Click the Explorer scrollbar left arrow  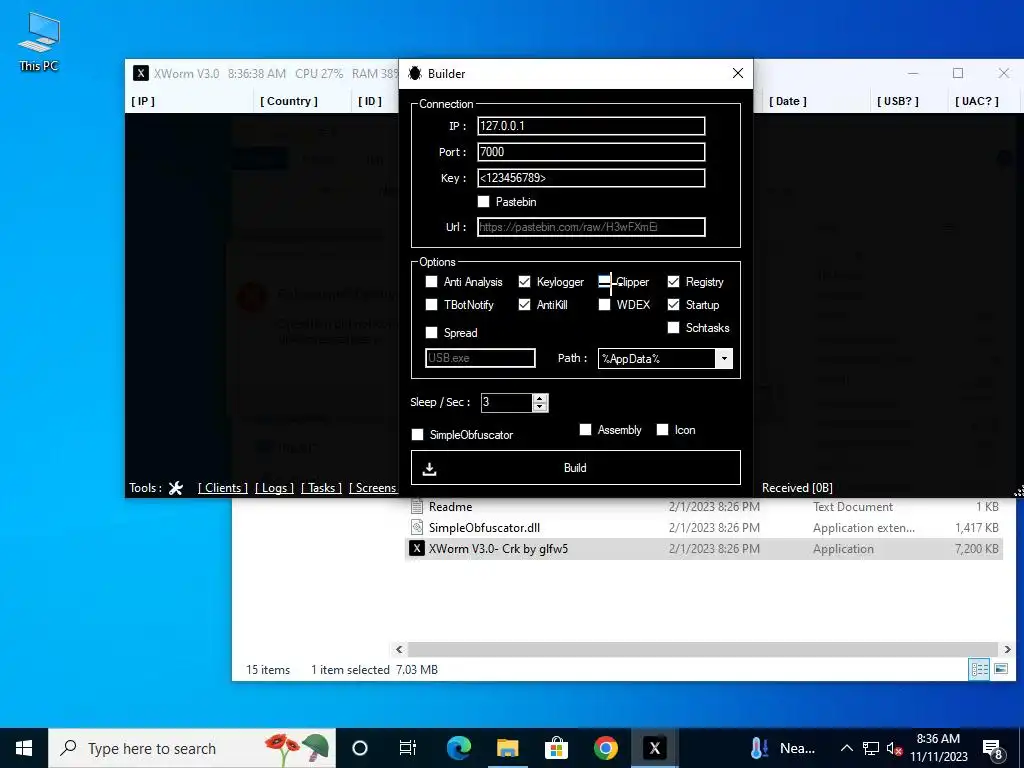pyautogui.click(x=400, y=649)
